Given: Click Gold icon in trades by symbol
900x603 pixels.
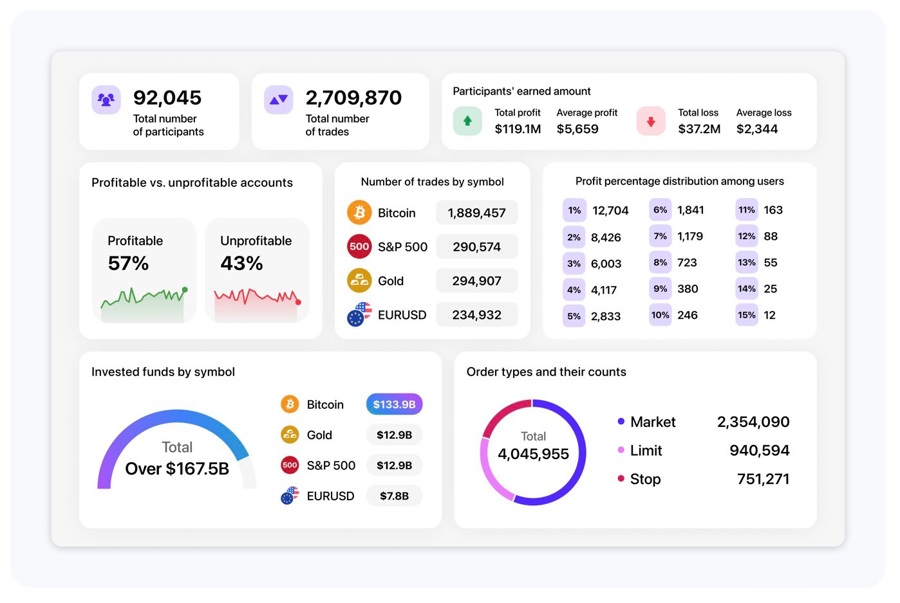Looking at the screenshot, I should (359, 281).
